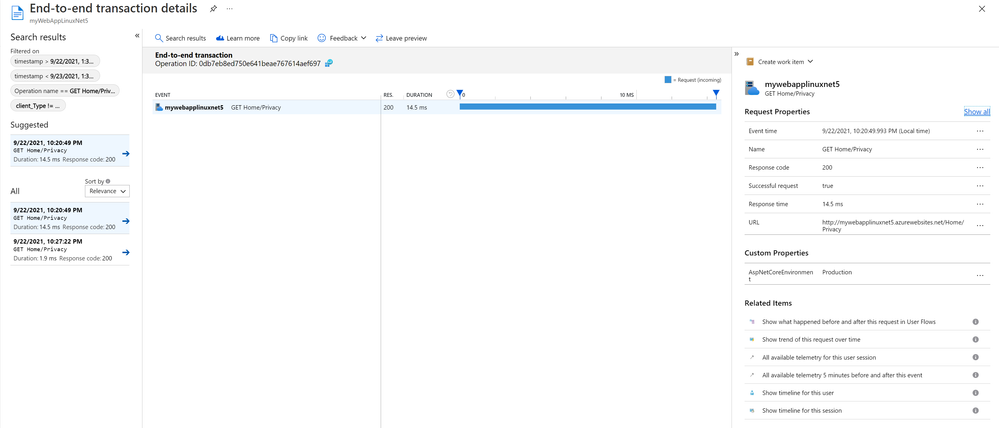Click the start timeline marker at 0
This screenshot has width=999, height=428.
(x=459, y=95)
